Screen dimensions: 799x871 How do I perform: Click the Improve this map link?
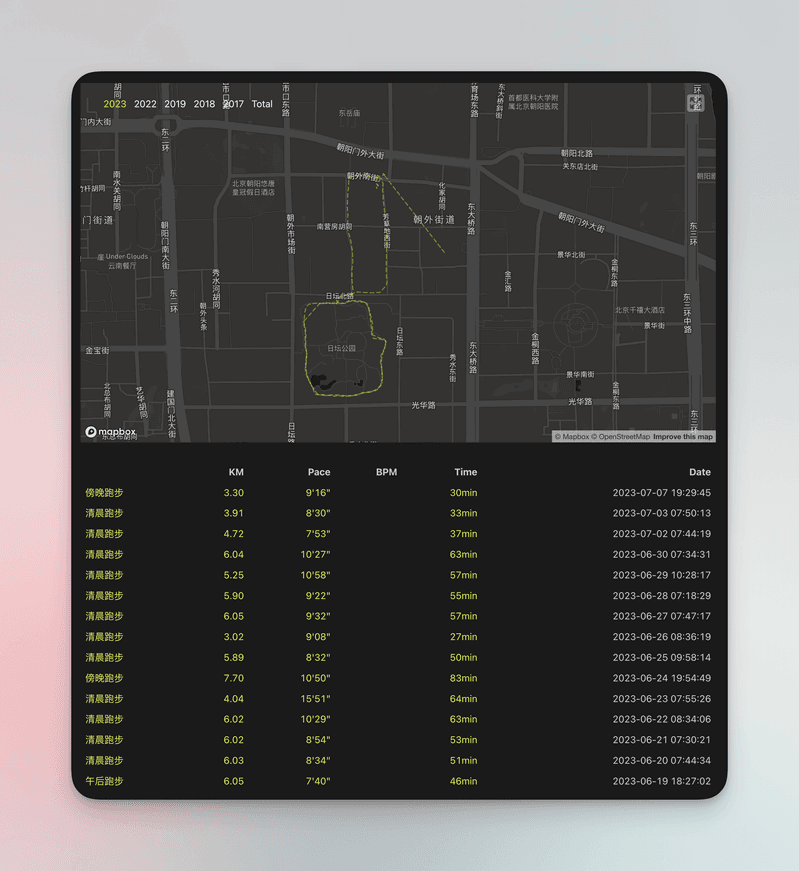pyautogui.click(x=683, y=437)
